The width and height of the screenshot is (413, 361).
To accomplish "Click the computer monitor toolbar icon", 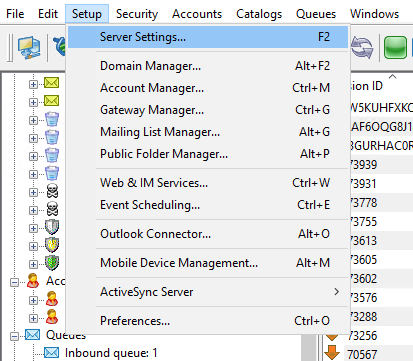I will tap(29, 48).
